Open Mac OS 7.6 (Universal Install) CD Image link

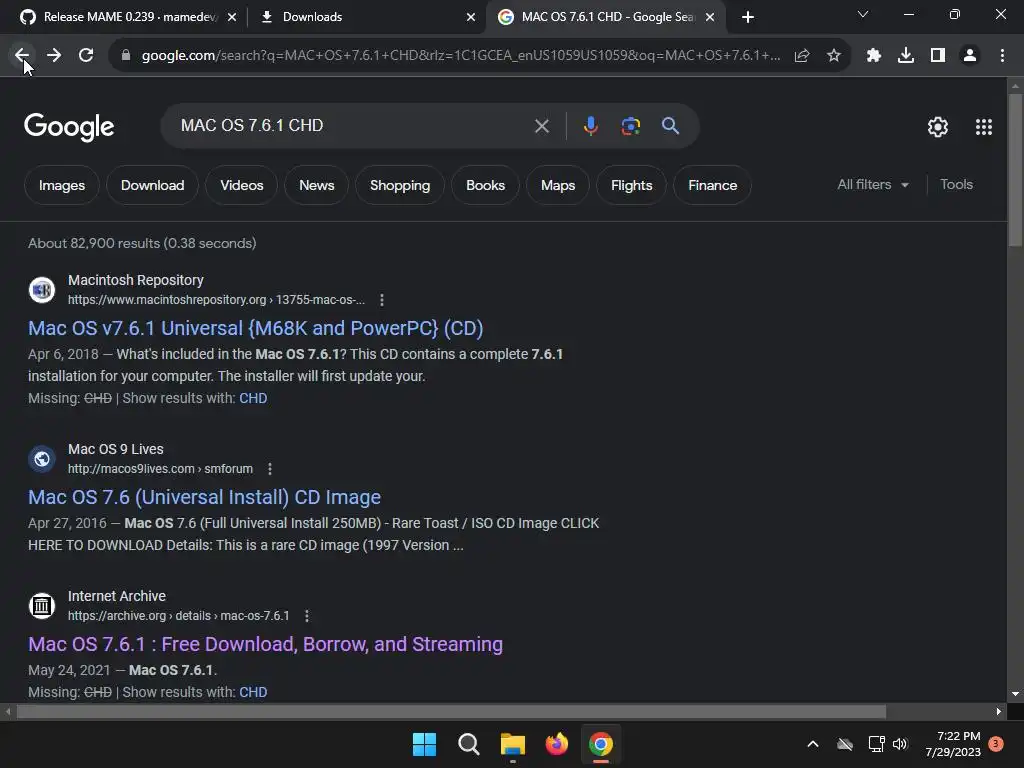(204, 497)
